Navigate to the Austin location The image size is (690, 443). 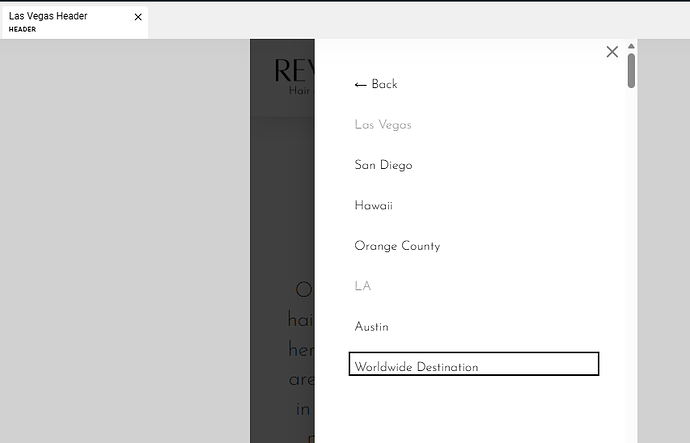tap(371, 327)
